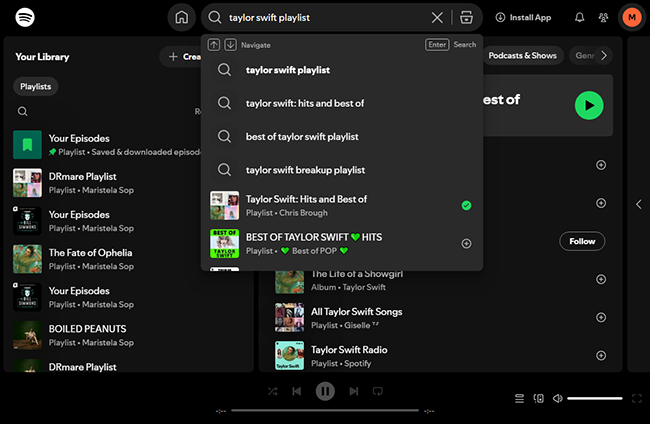Adjust the volume slider

[595, 398]
